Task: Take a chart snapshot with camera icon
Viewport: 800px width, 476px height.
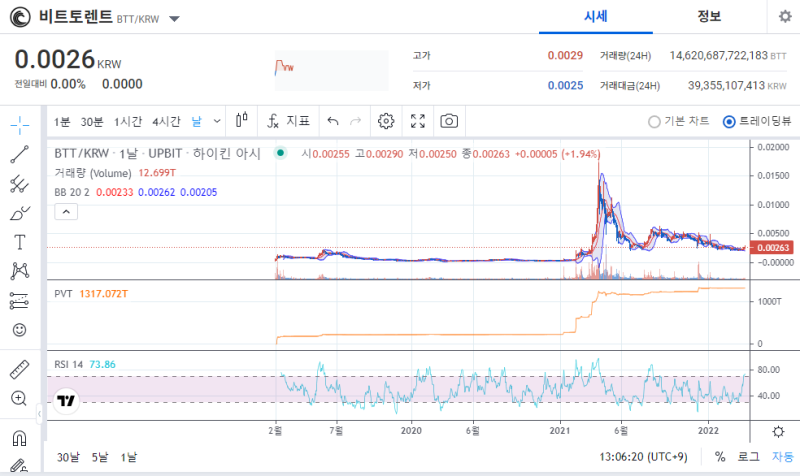Action: tap(449, 121)
